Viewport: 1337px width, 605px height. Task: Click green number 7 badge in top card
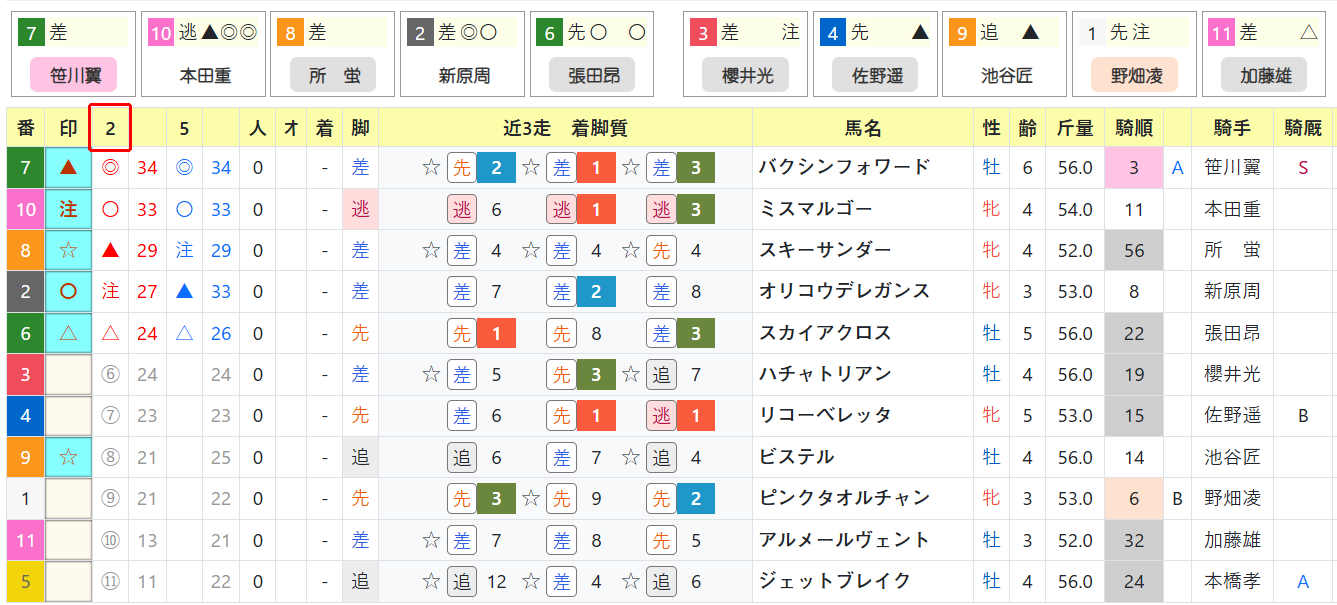coord(32,33)
